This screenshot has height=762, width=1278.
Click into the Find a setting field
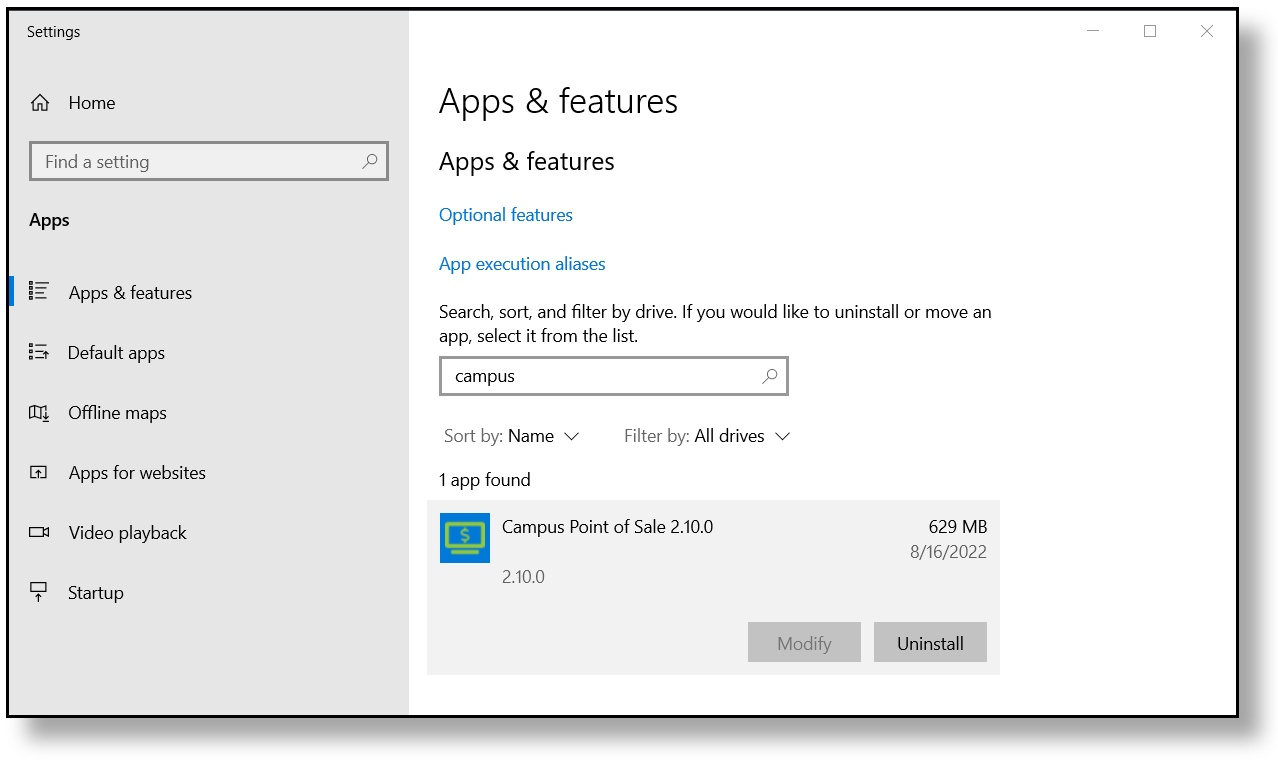tap(195, 162)
